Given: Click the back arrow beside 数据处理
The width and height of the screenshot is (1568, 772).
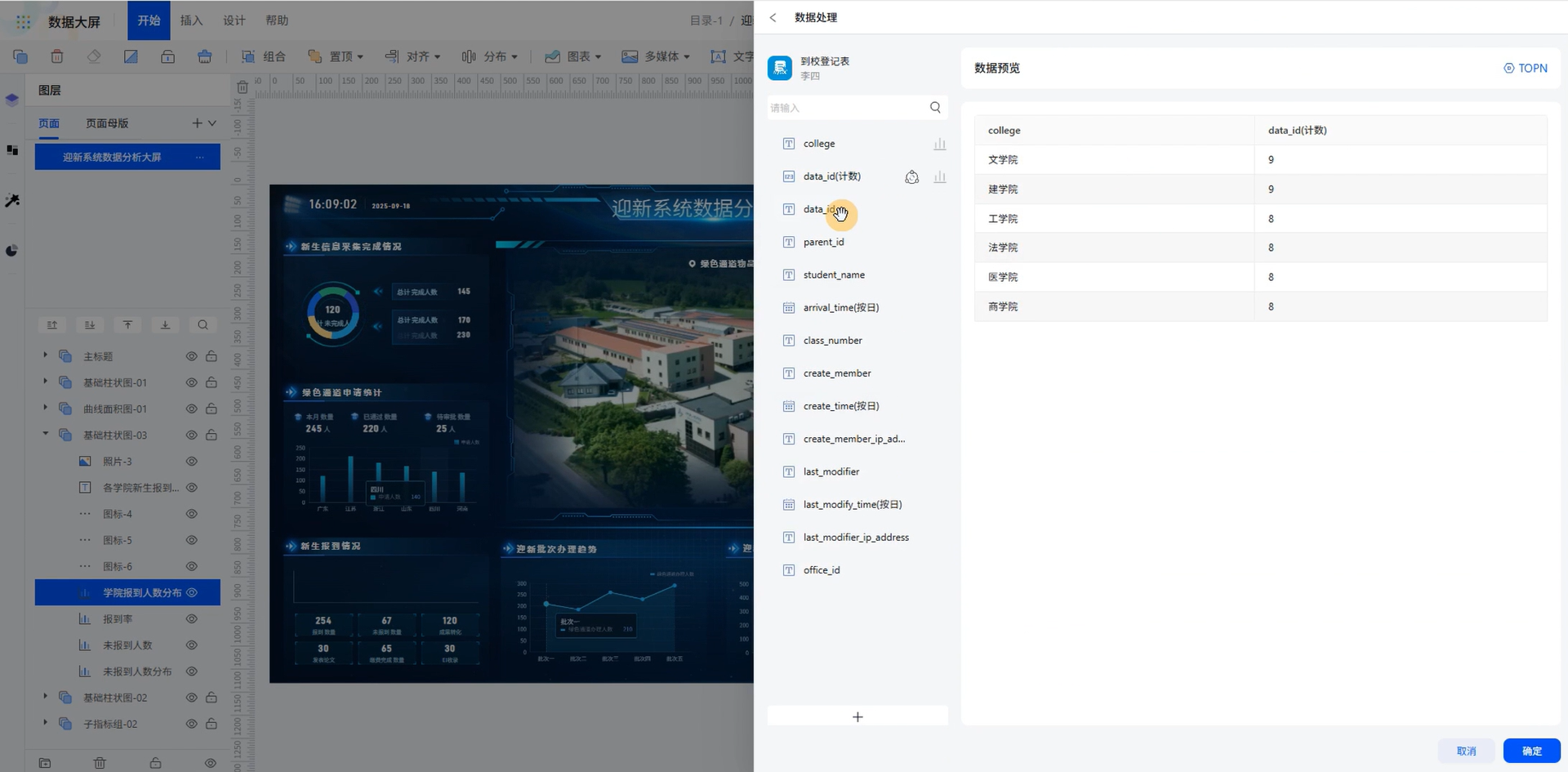Looking at the screenshot, I should coord(773,18).
